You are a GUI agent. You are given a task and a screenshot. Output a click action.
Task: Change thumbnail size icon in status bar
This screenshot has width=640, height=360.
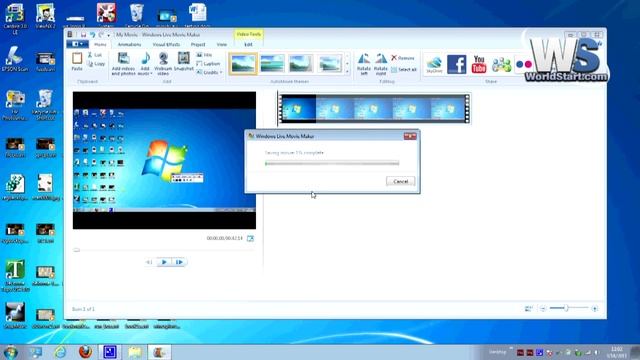pyautogui.click(x=528, y=309)
